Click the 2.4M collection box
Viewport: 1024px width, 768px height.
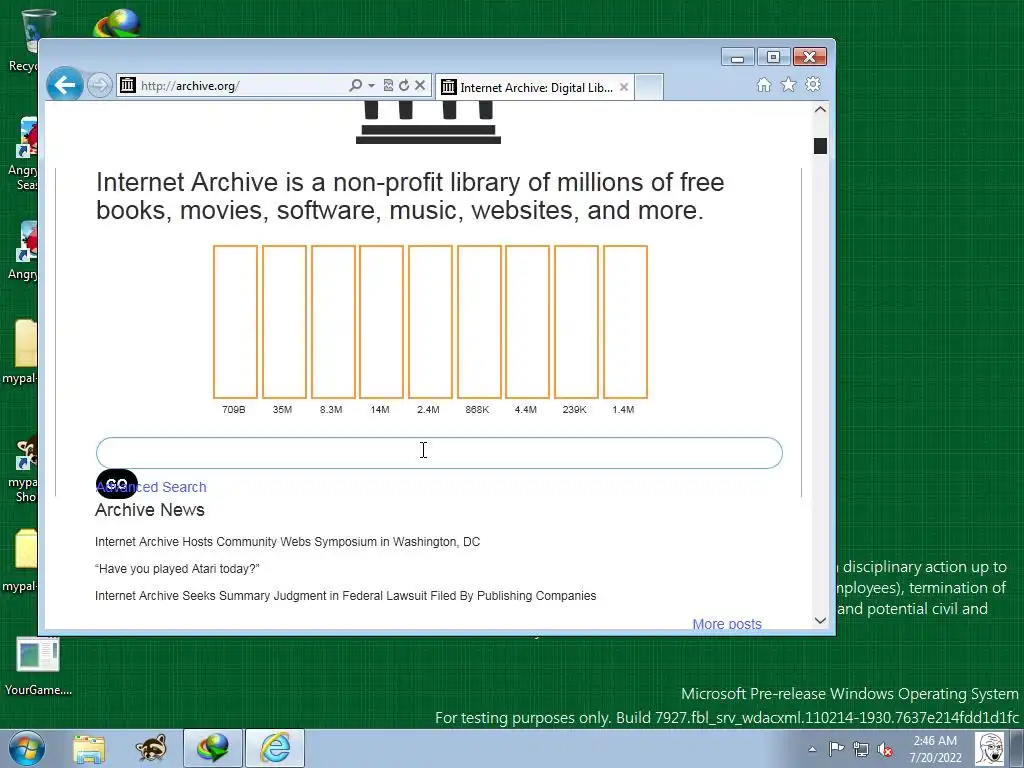pyautogui.click(x=430, y=322)
